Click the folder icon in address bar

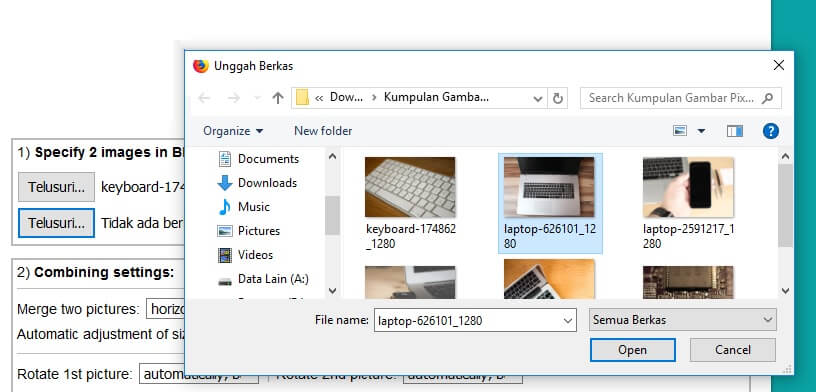click(x=302, y=98)
